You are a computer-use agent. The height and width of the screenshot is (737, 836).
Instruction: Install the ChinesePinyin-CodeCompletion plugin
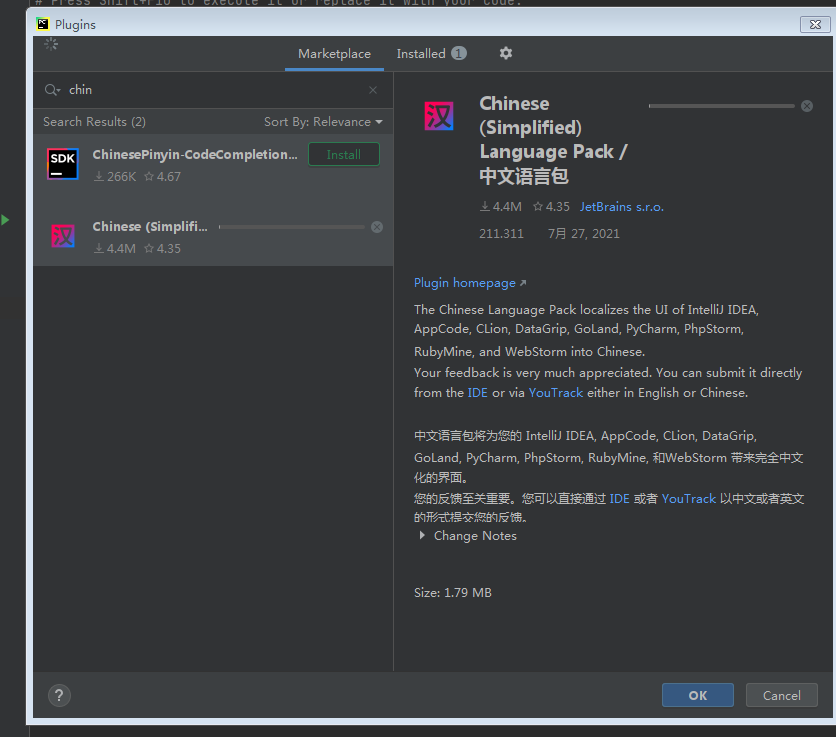click(x=344, y=155)
